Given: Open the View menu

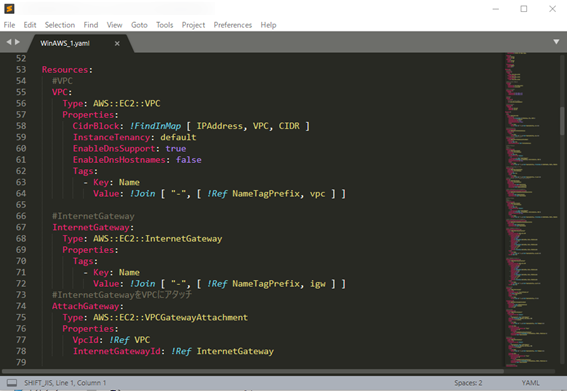Looking at the screenshot, I should tap(114, 25).
